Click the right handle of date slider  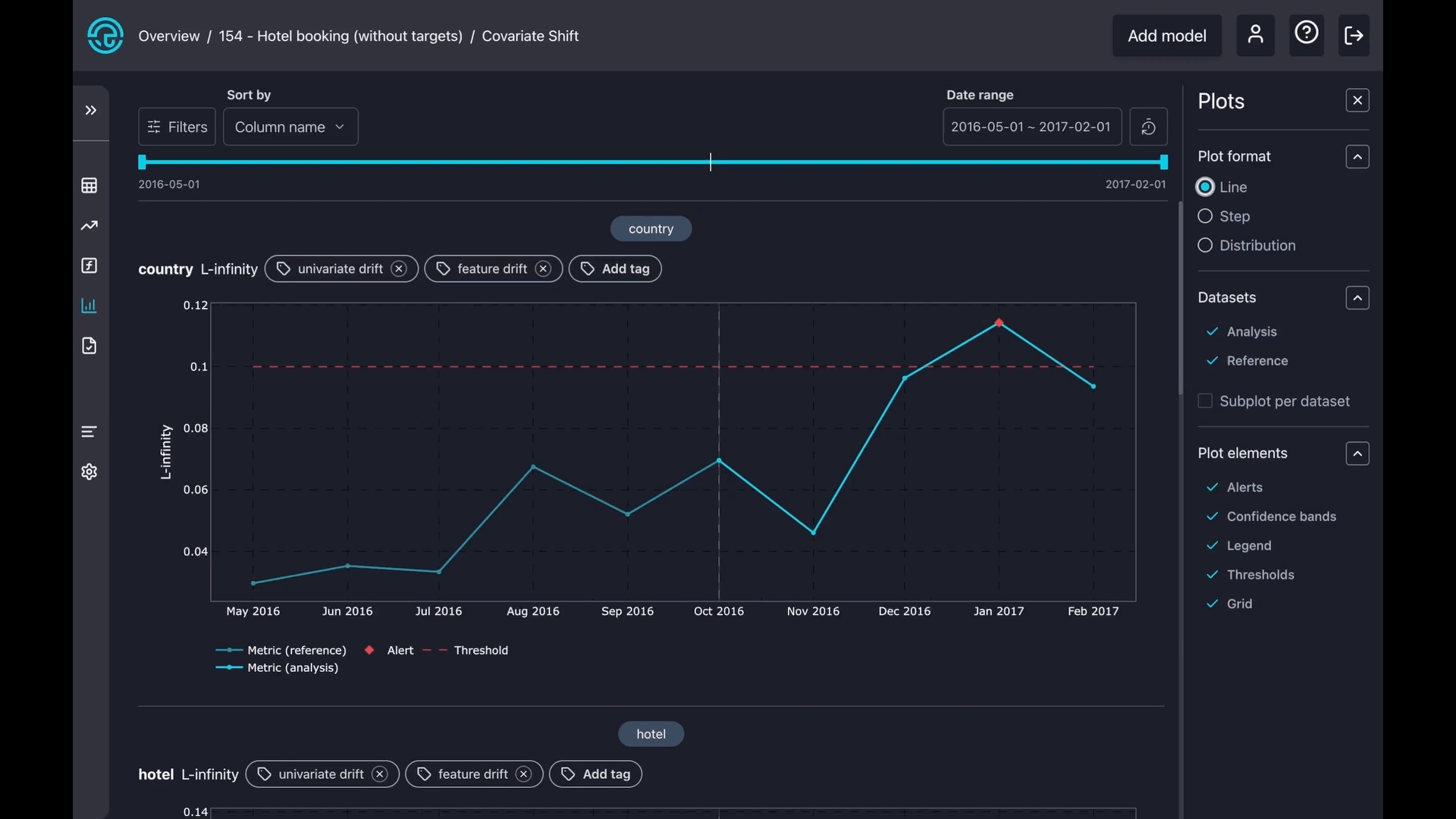(1163, 162)
